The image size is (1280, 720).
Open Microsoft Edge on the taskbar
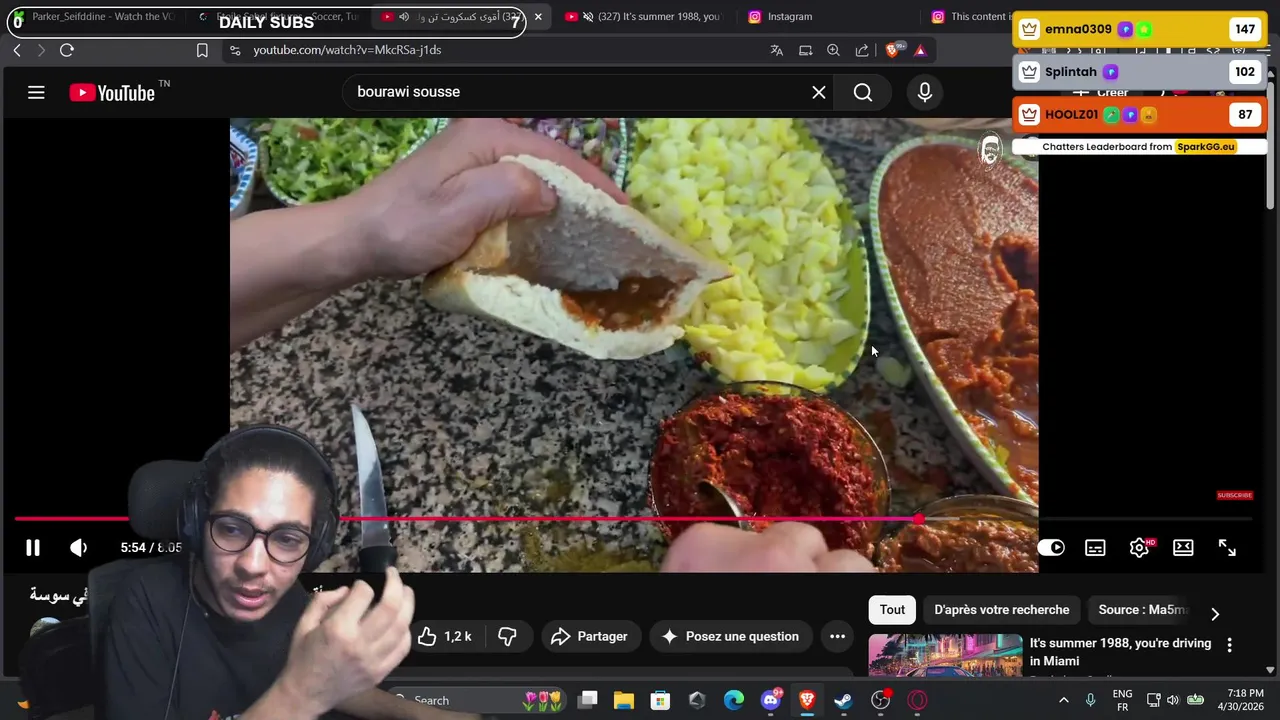coord(734,700)
